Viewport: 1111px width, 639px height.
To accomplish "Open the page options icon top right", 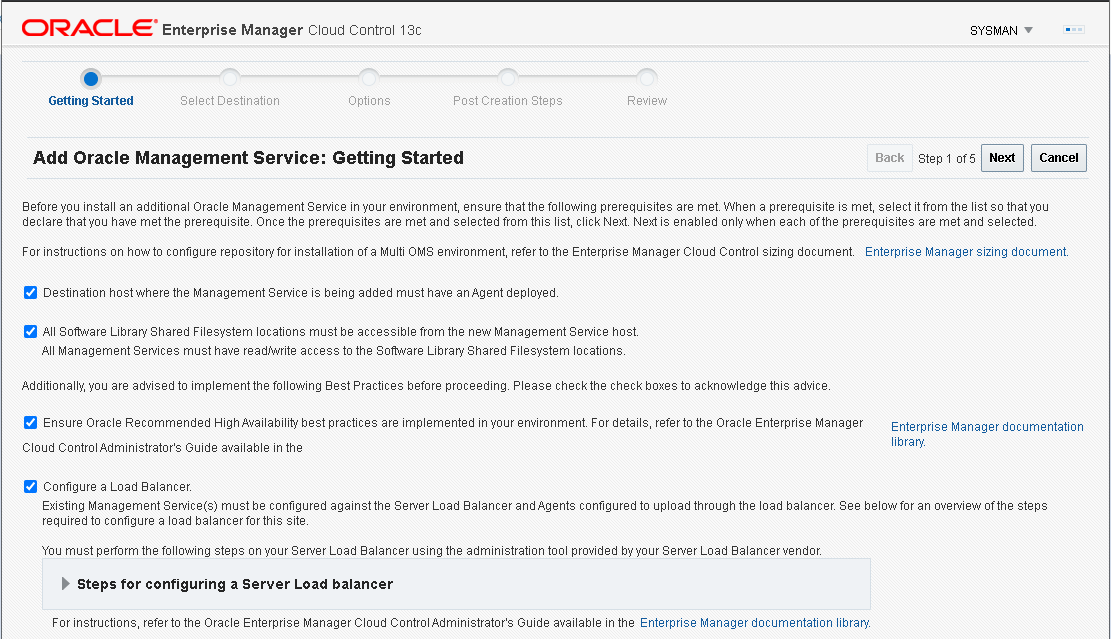I will 1073,30.
